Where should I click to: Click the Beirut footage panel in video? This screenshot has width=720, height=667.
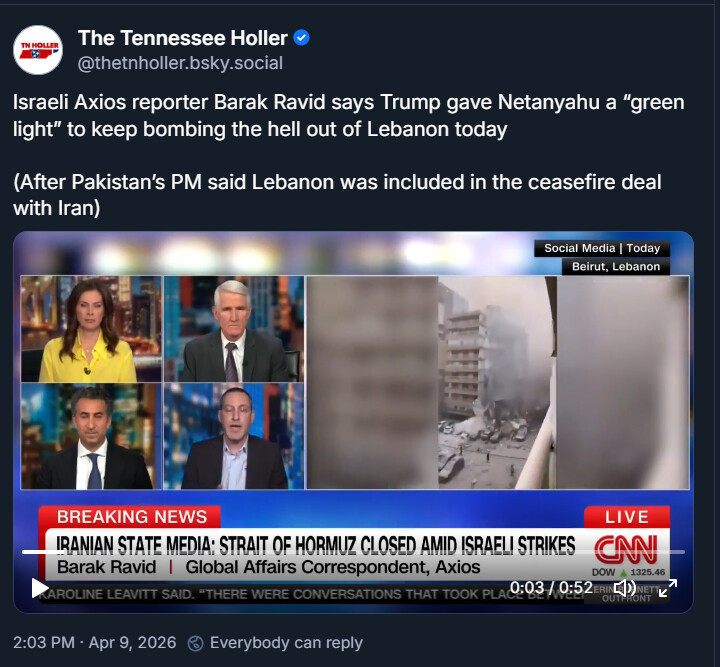498,382
